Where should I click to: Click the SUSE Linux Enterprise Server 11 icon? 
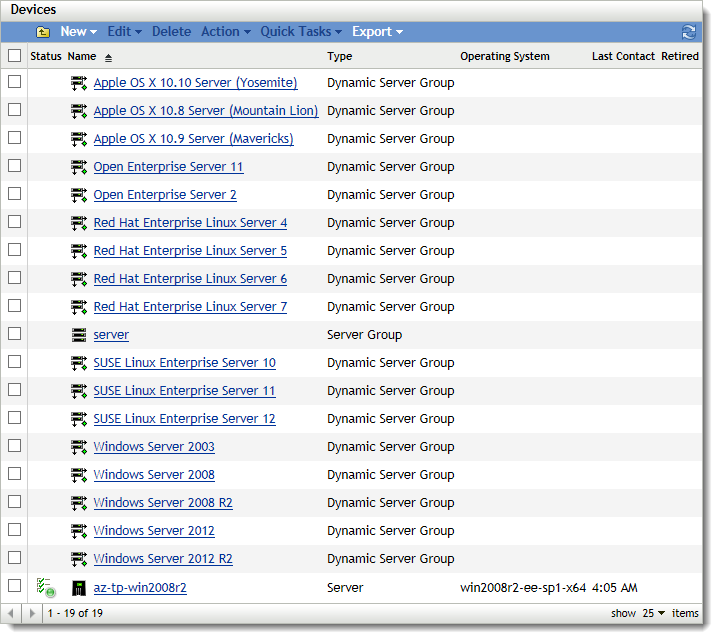click(79, 391)
